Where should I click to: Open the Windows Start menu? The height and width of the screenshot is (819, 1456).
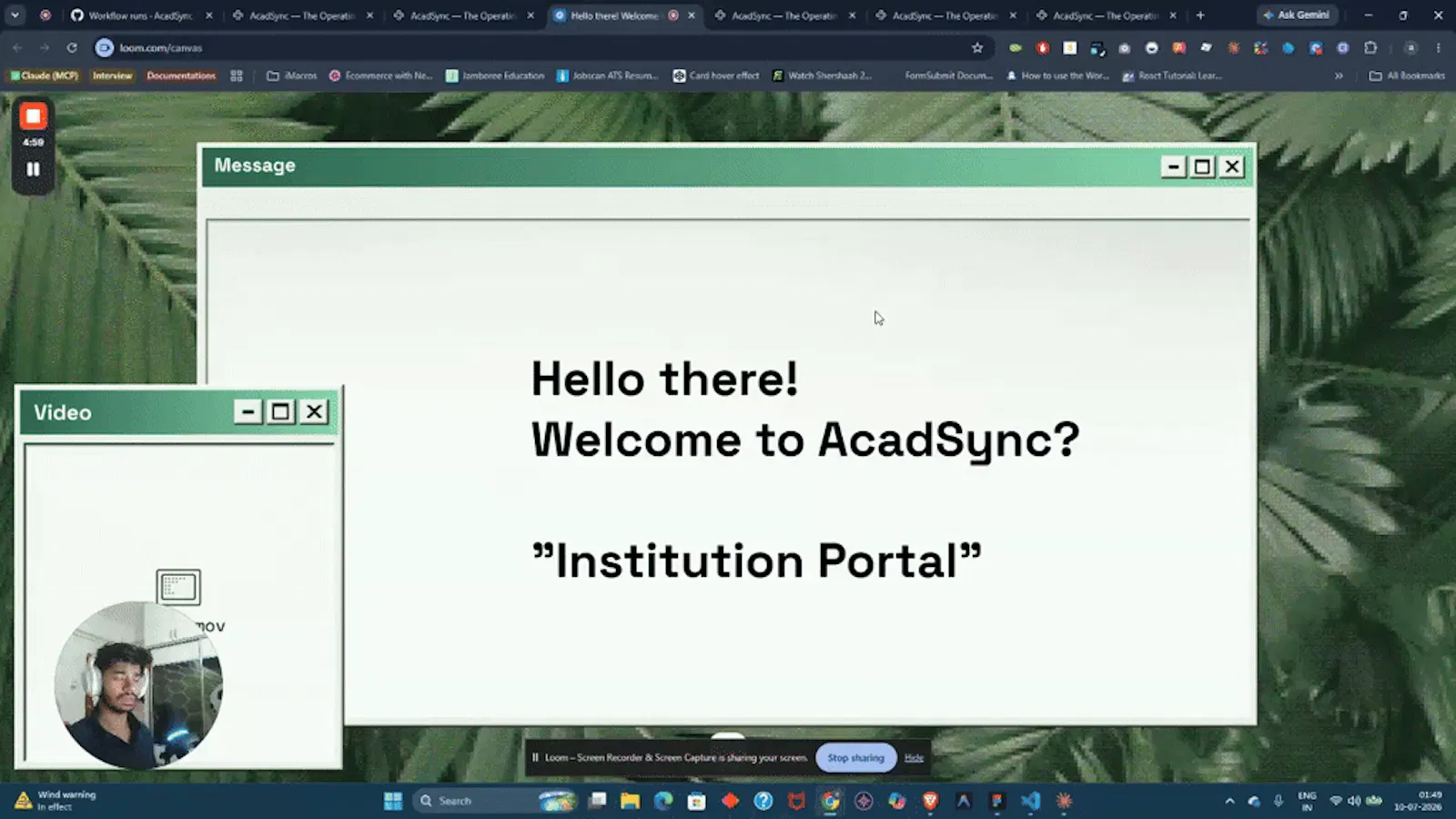tap(393, 801)
